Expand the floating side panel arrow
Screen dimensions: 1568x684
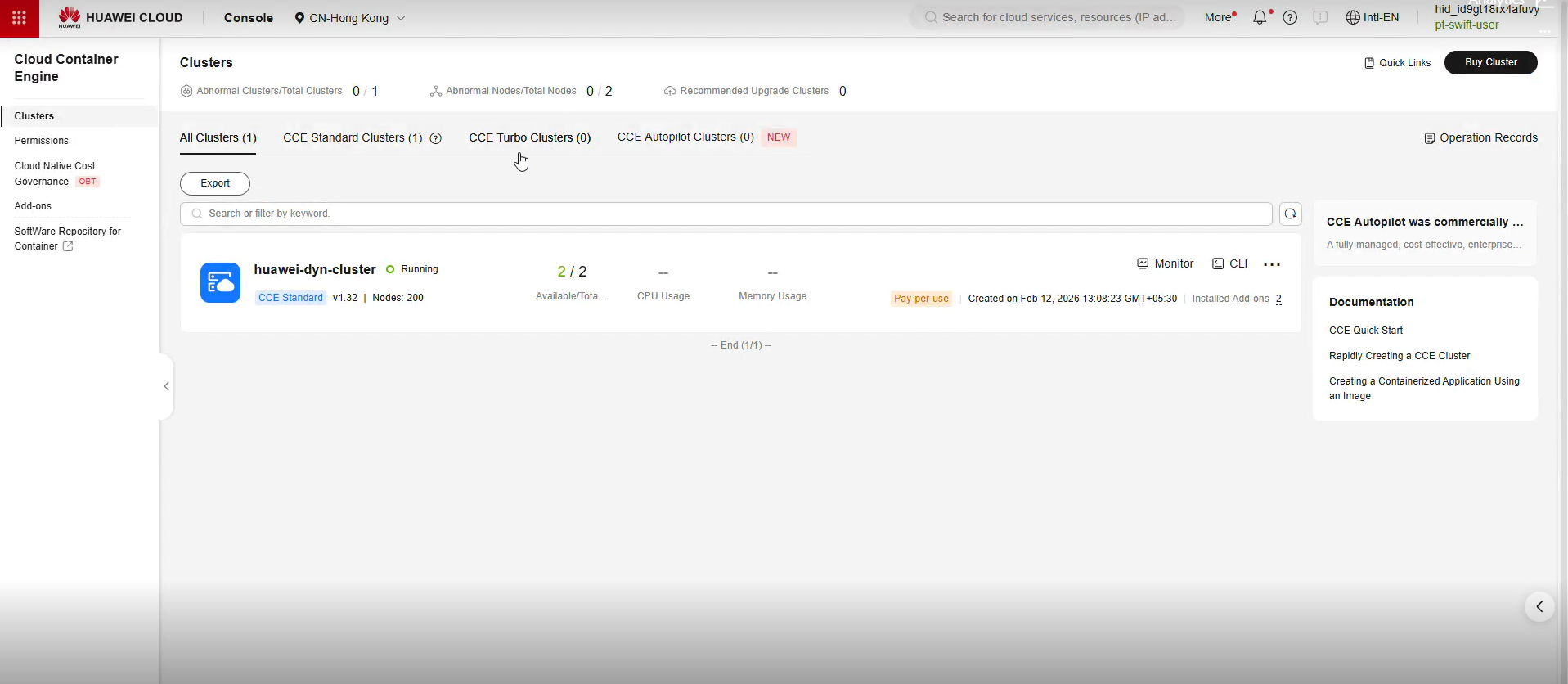pos(1539,606)
